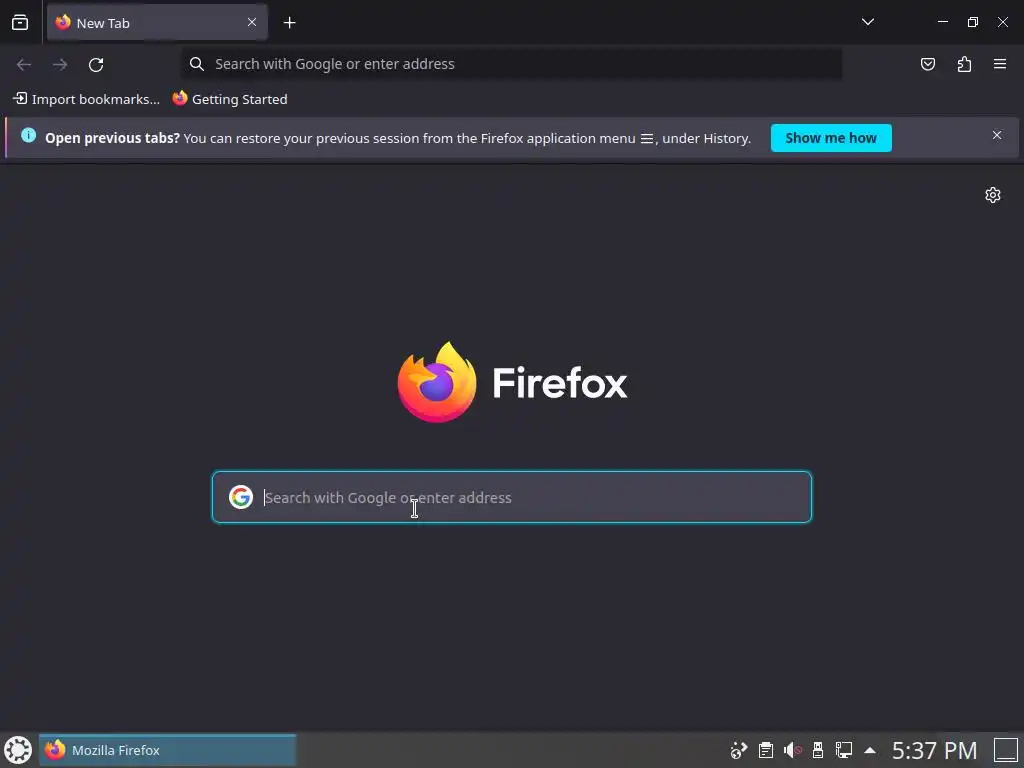The image size is (1024, 768).
Task: Open the Save to Pocket icon
Action: point(928,64)
